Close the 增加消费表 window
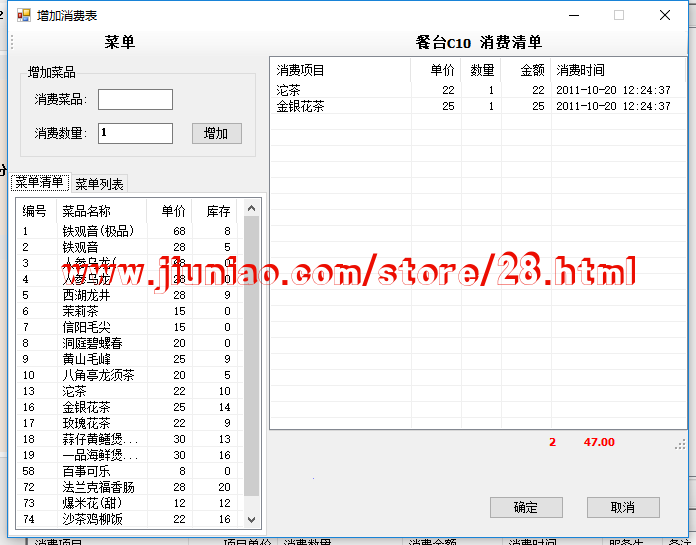The width and height of the screenshot is (696, 545). click(x=664, y=15)
